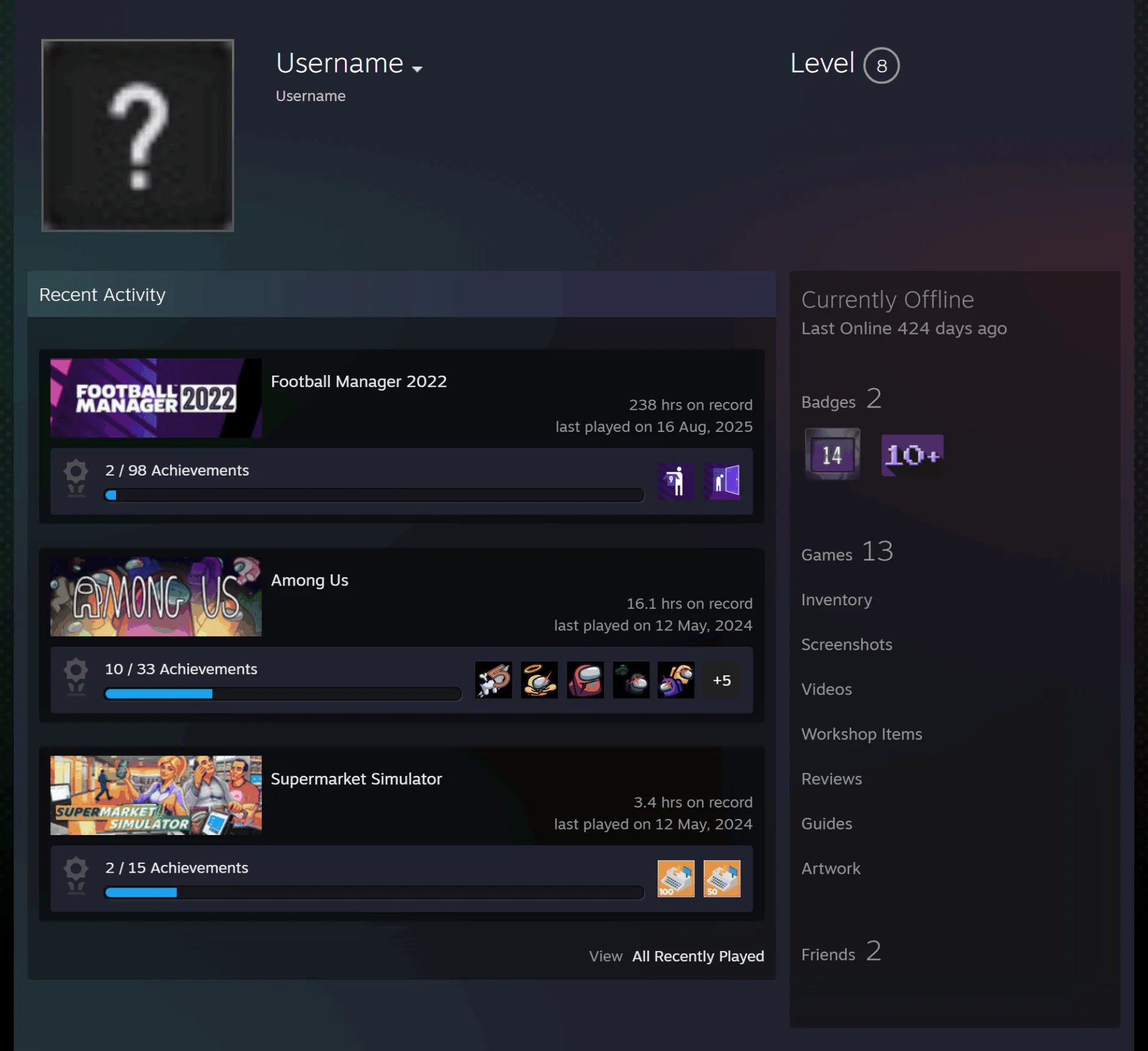Click Supermarket Simulator 100 register achievement icon
This screenshot has width=1148, height=1051.
pyautogui.click(x=676, y=878)
